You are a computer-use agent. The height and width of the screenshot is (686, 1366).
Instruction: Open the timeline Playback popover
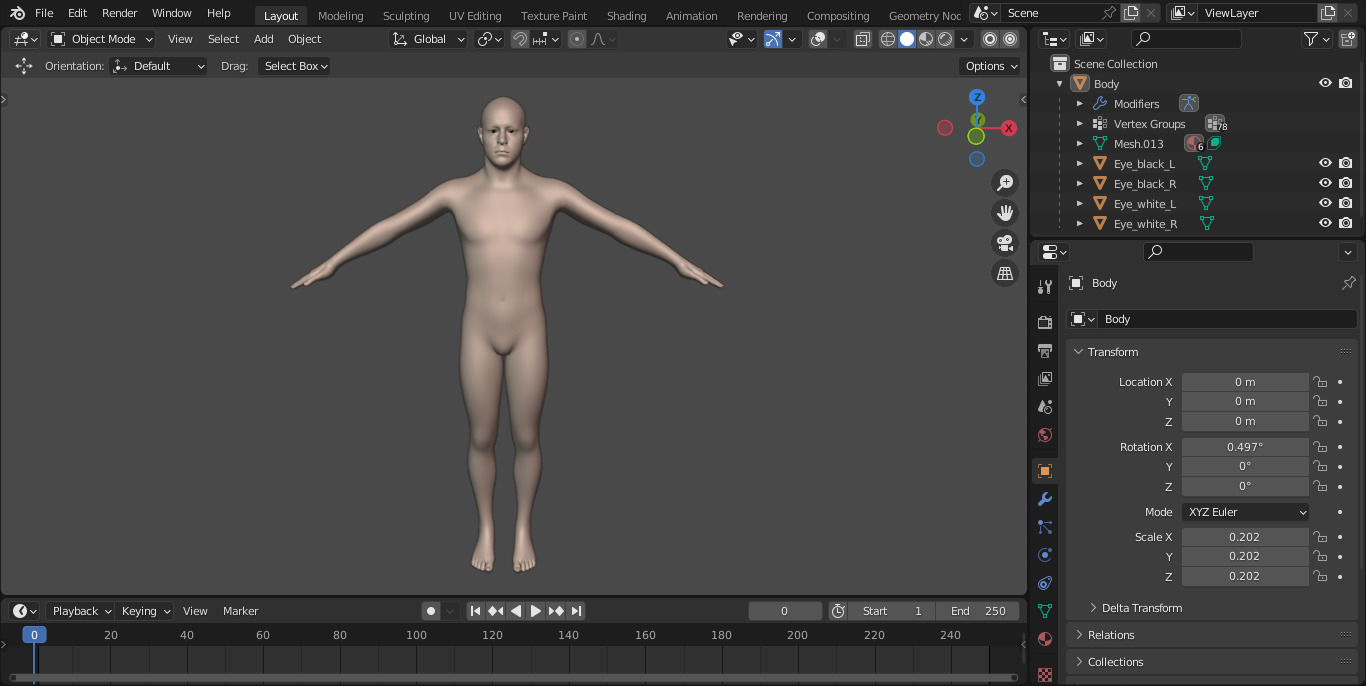tap(81, 611)
